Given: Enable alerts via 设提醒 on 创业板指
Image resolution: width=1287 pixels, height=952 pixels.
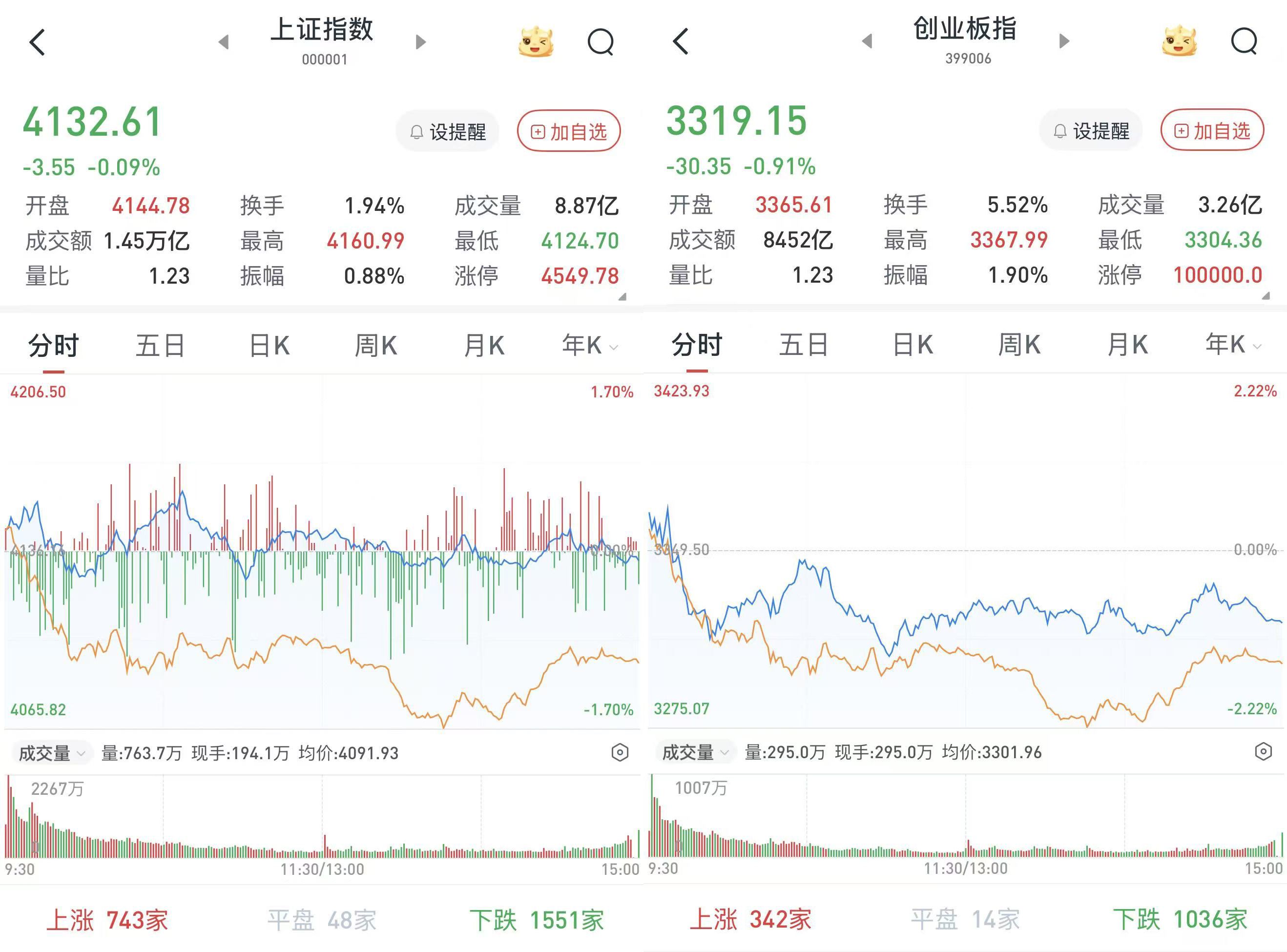Looking at the screenshot, I should coord(1090,131).
